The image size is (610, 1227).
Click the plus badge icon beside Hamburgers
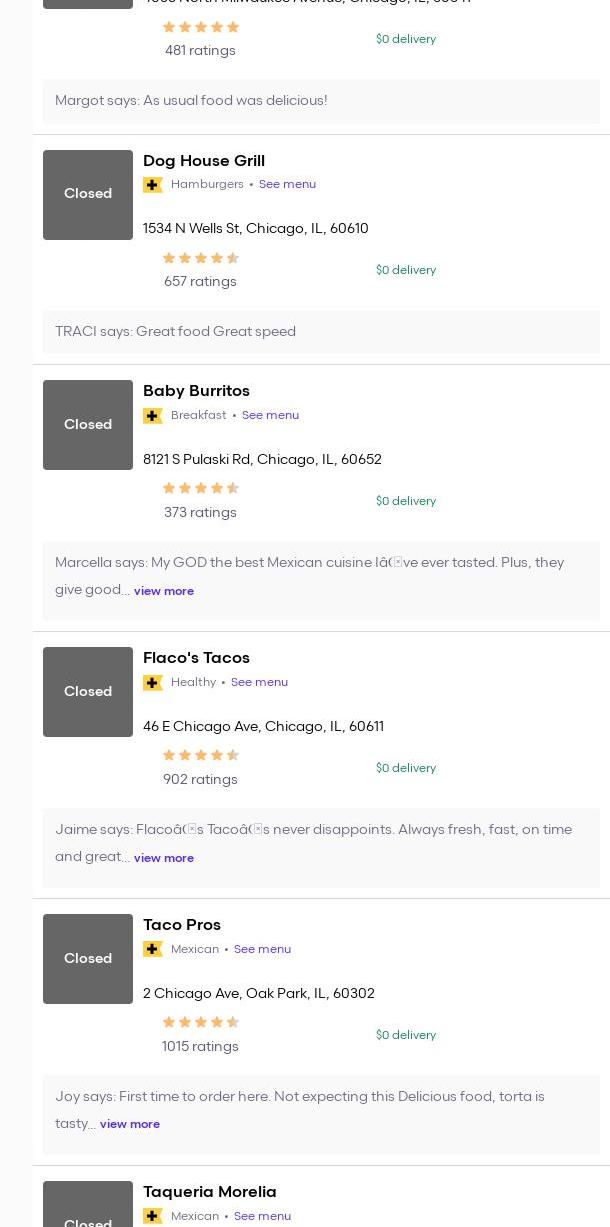click(153, 185)
